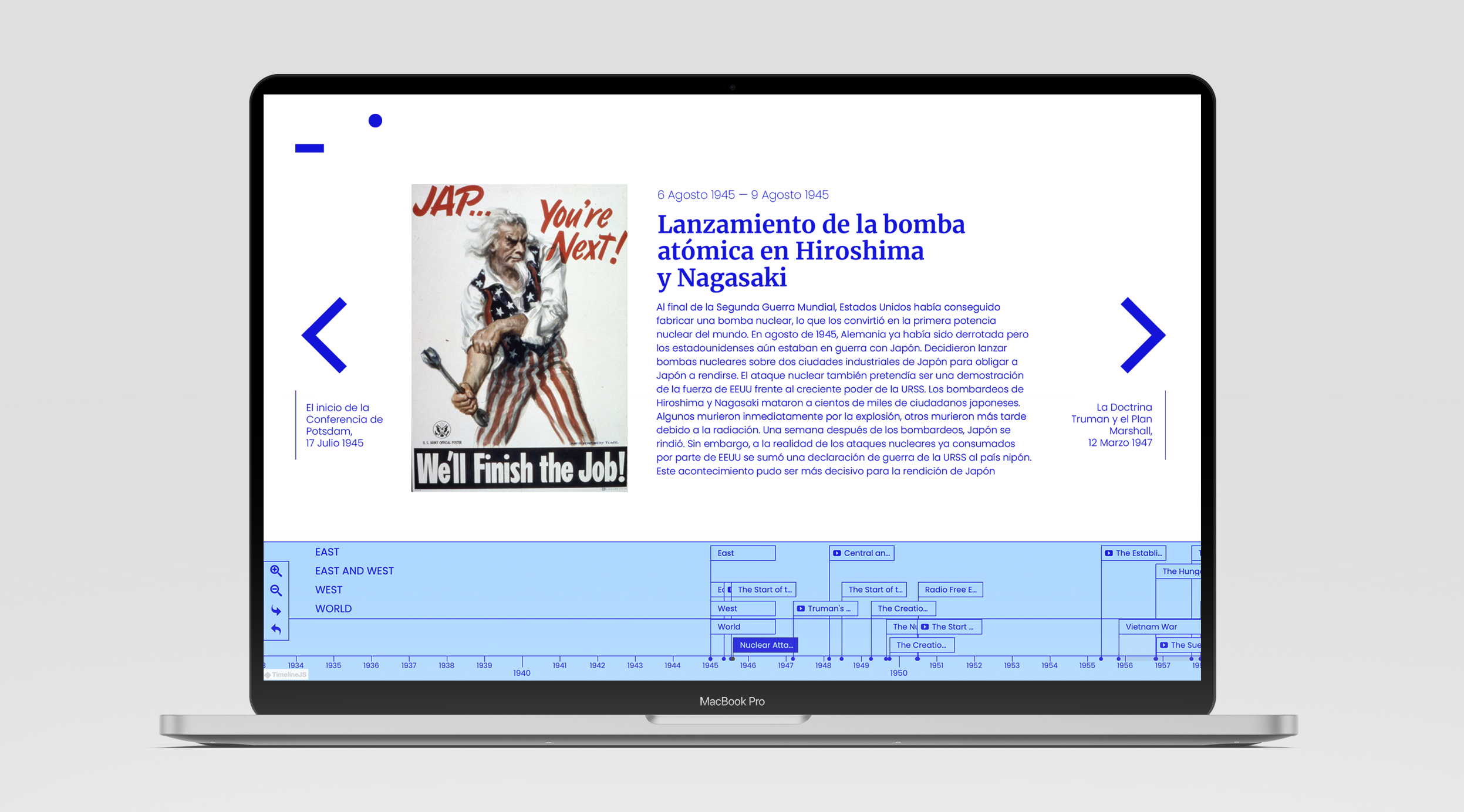Open the Central an... timeline event
The image size is (1464, 812).
point(862,553)
